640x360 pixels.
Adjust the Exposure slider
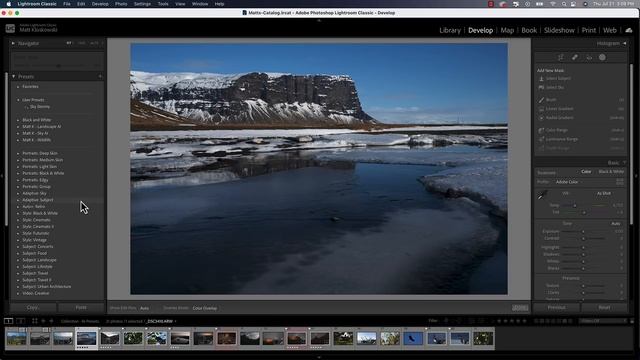(583, 231)
